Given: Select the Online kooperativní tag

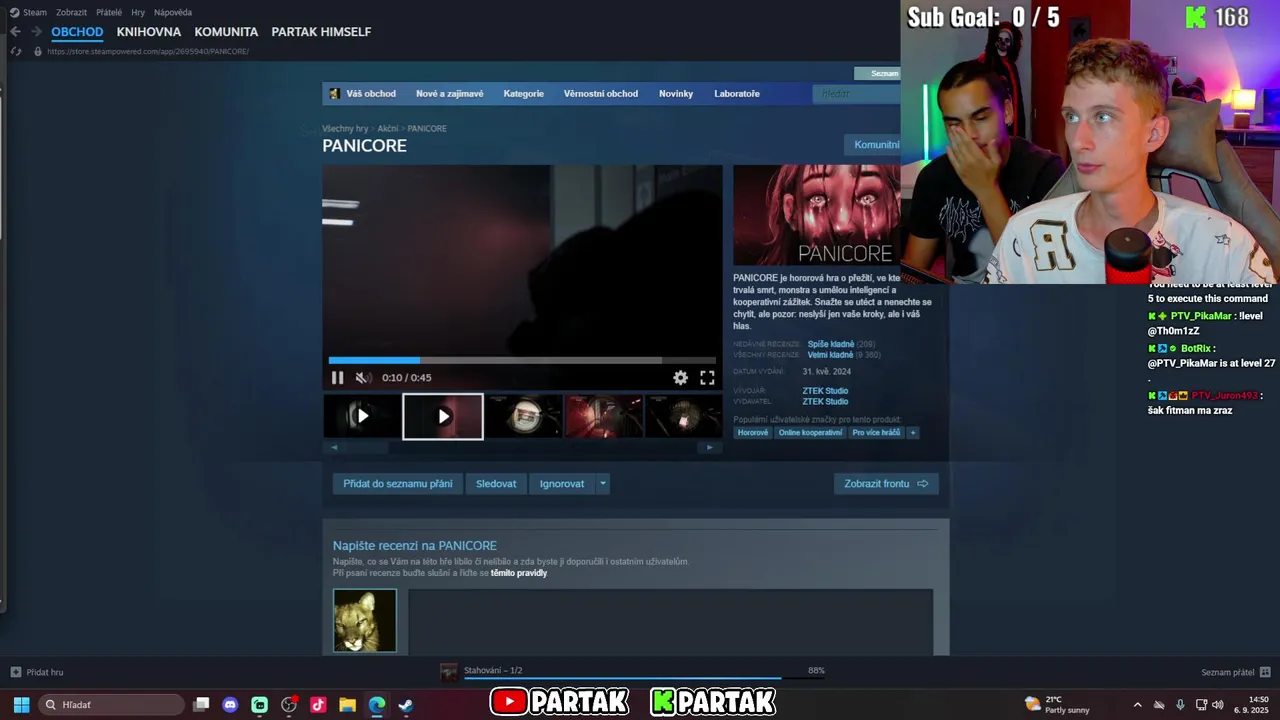Looking at the screenshot, I should coord(810,433).
